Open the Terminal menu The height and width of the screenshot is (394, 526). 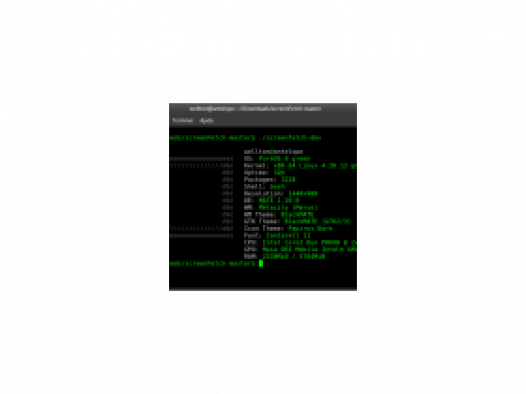(183, 120)
